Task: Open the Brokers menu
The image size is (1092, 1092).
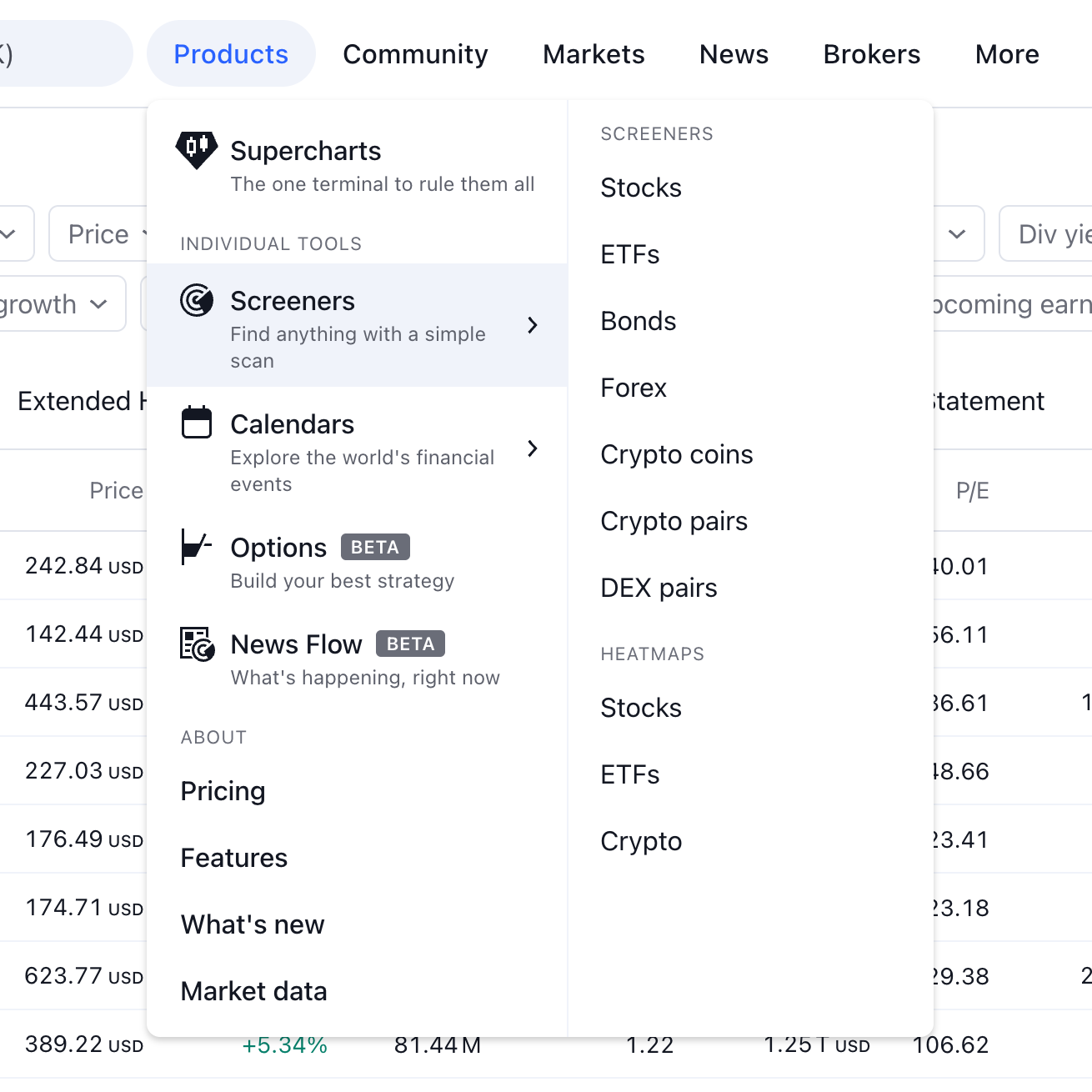Action: [872, 54]
